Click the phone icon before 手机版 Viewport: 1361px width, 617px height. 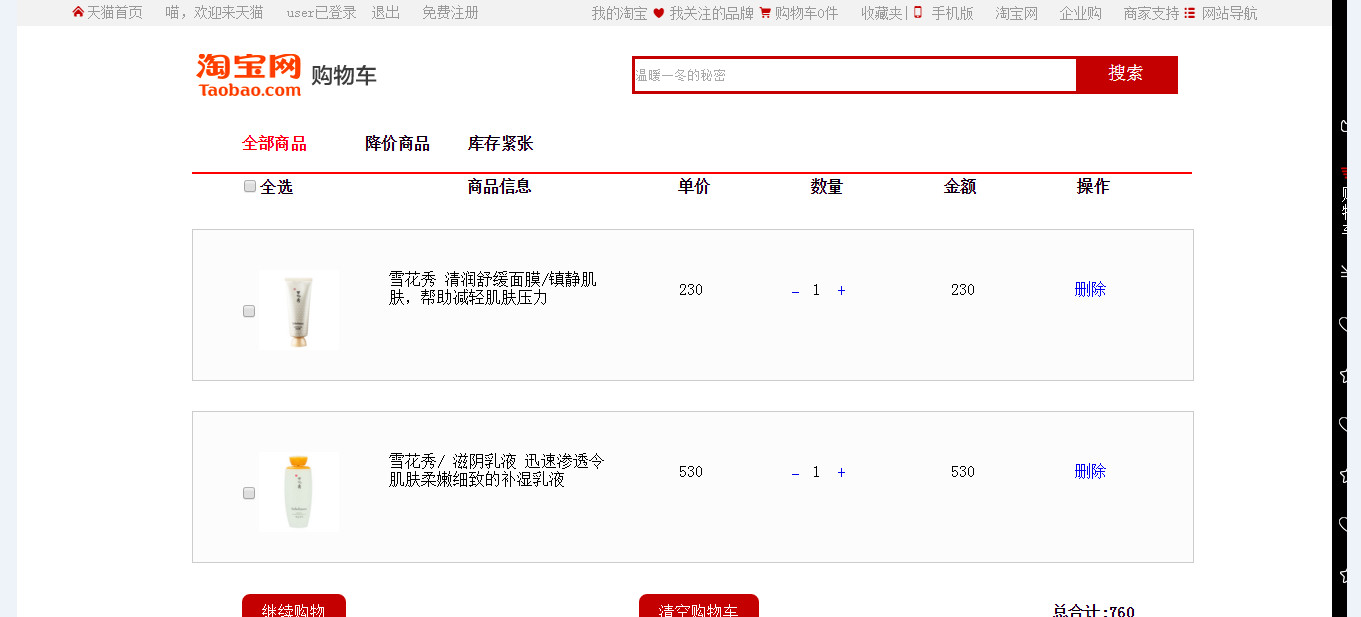918,12
